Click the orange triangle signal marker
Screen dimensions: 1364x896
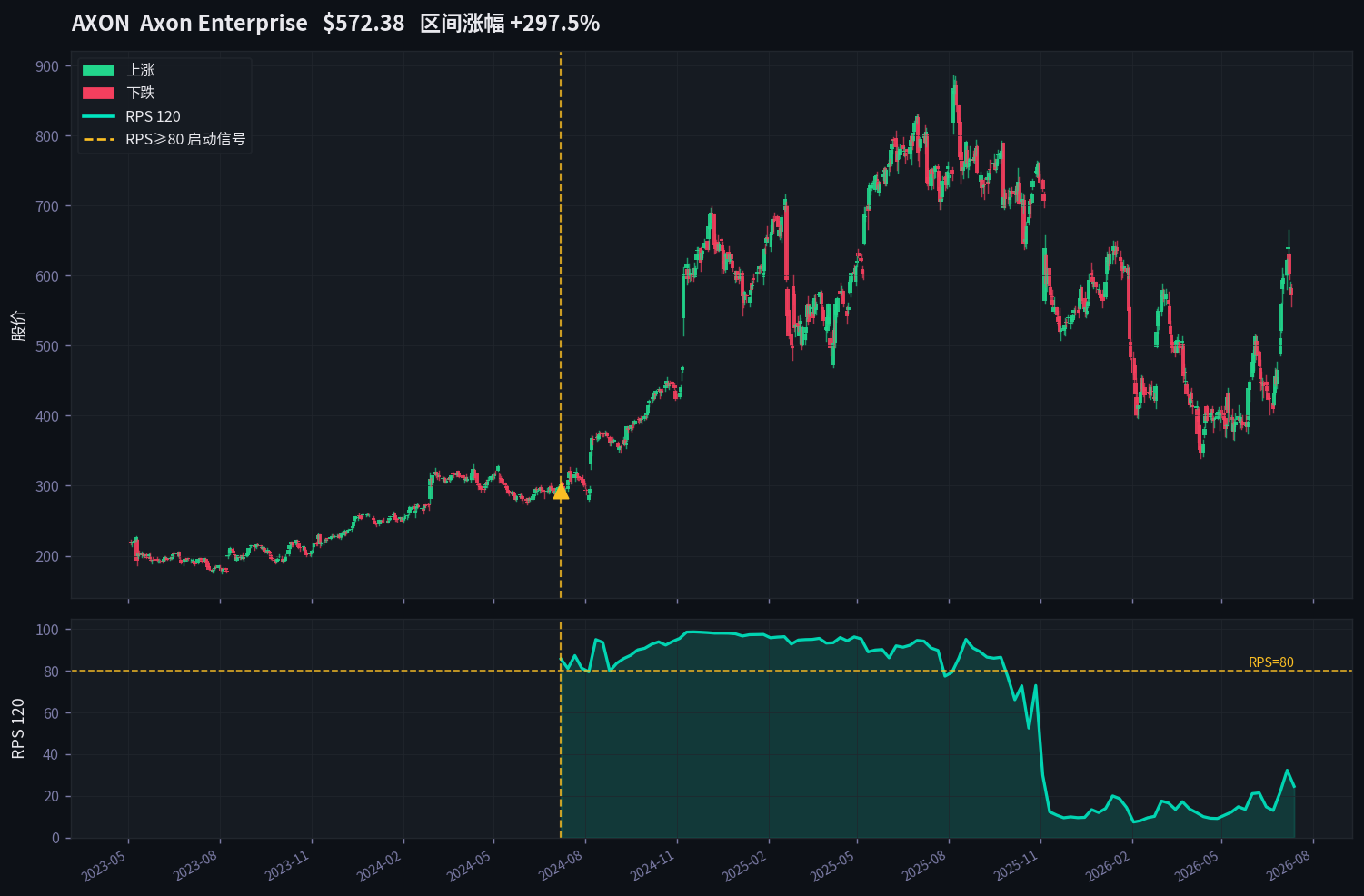pos(561,491)
